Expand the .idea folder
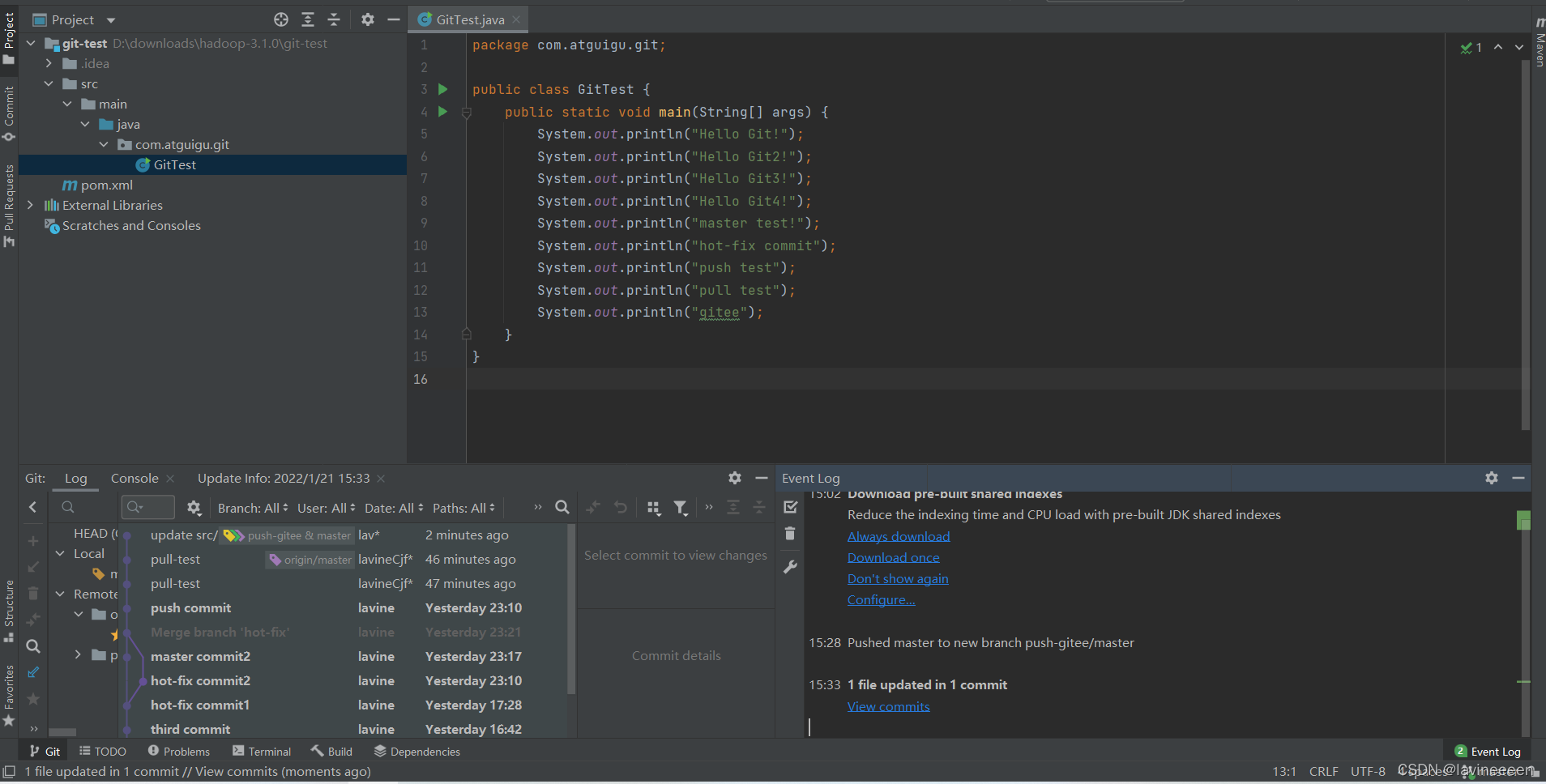1546x784 pixels. [x=49, y=63]
